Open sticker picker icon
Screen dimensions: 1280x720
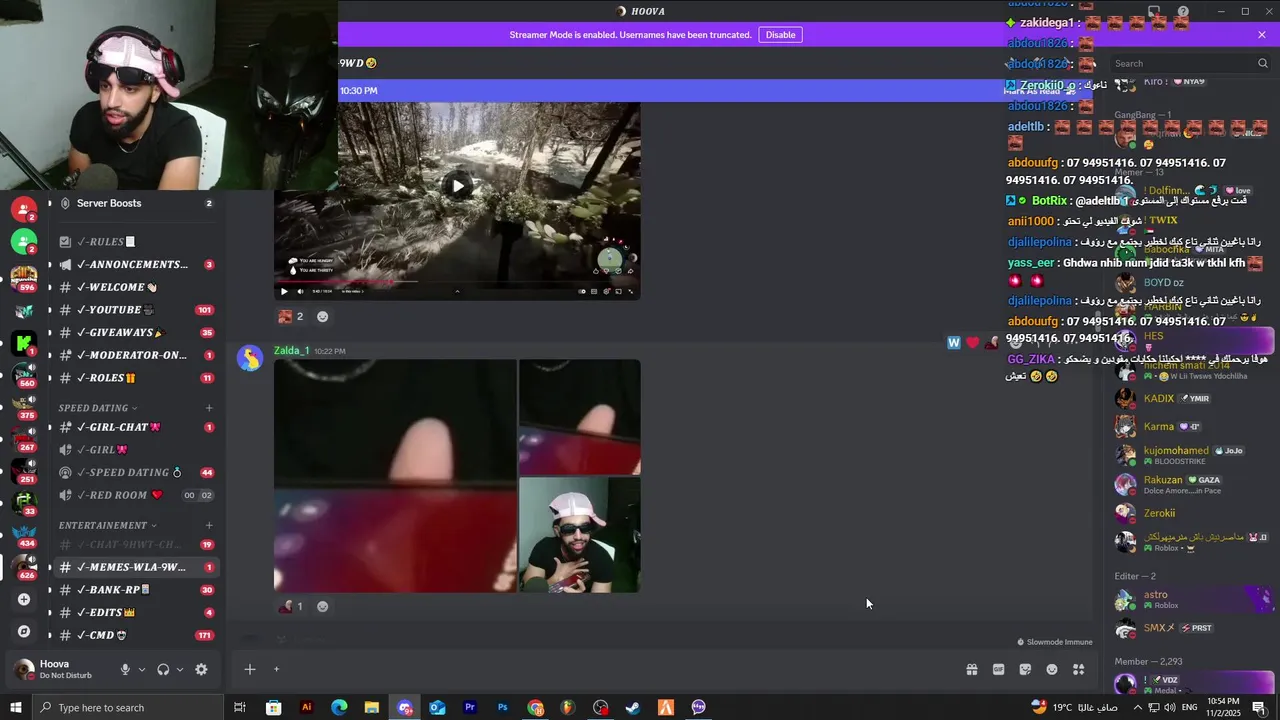[x=1025, y=670]
